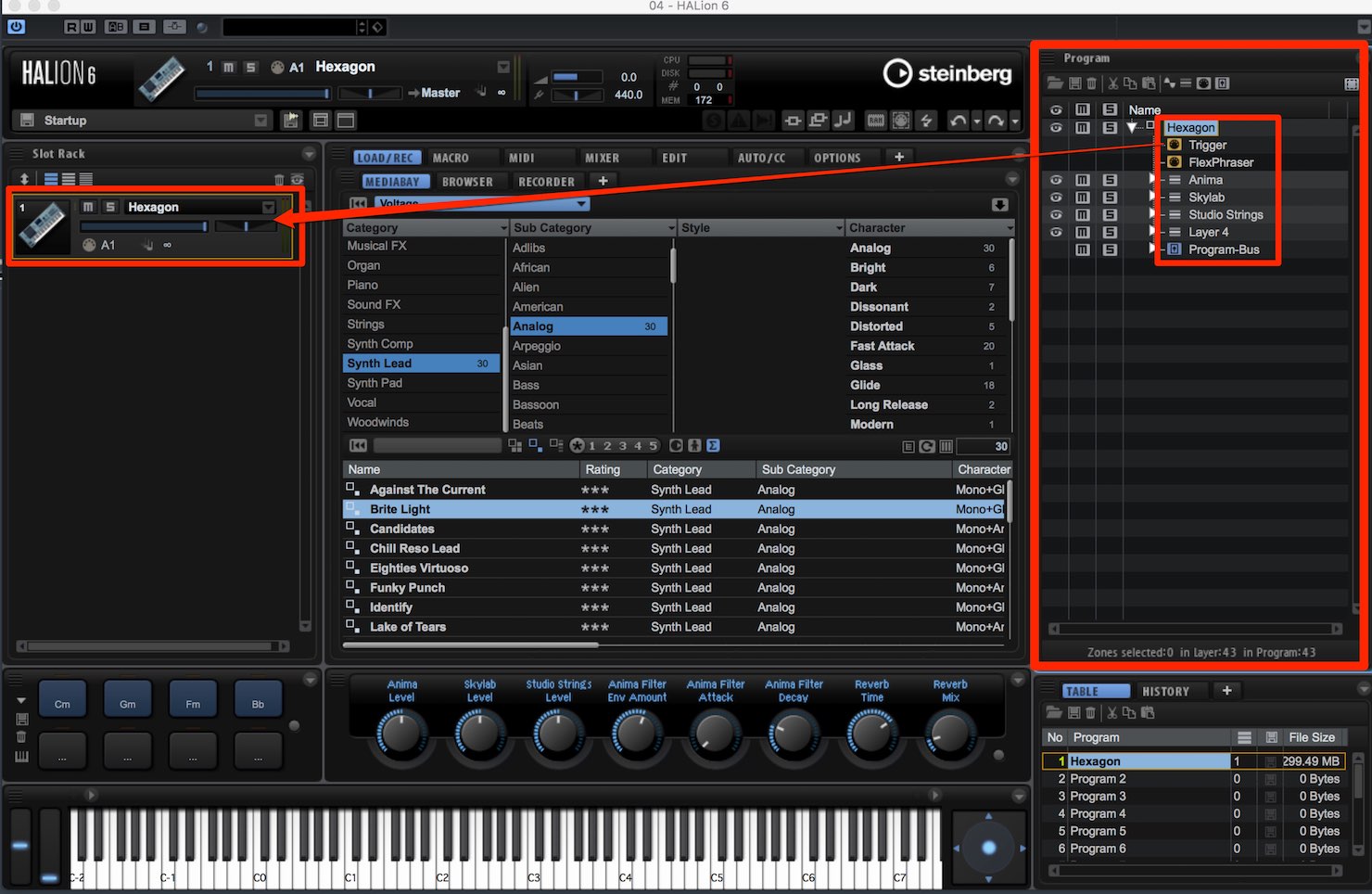Open the Category column filter dropdown
This screenshot has width=1372, height=894.
(x=503, y=228)
